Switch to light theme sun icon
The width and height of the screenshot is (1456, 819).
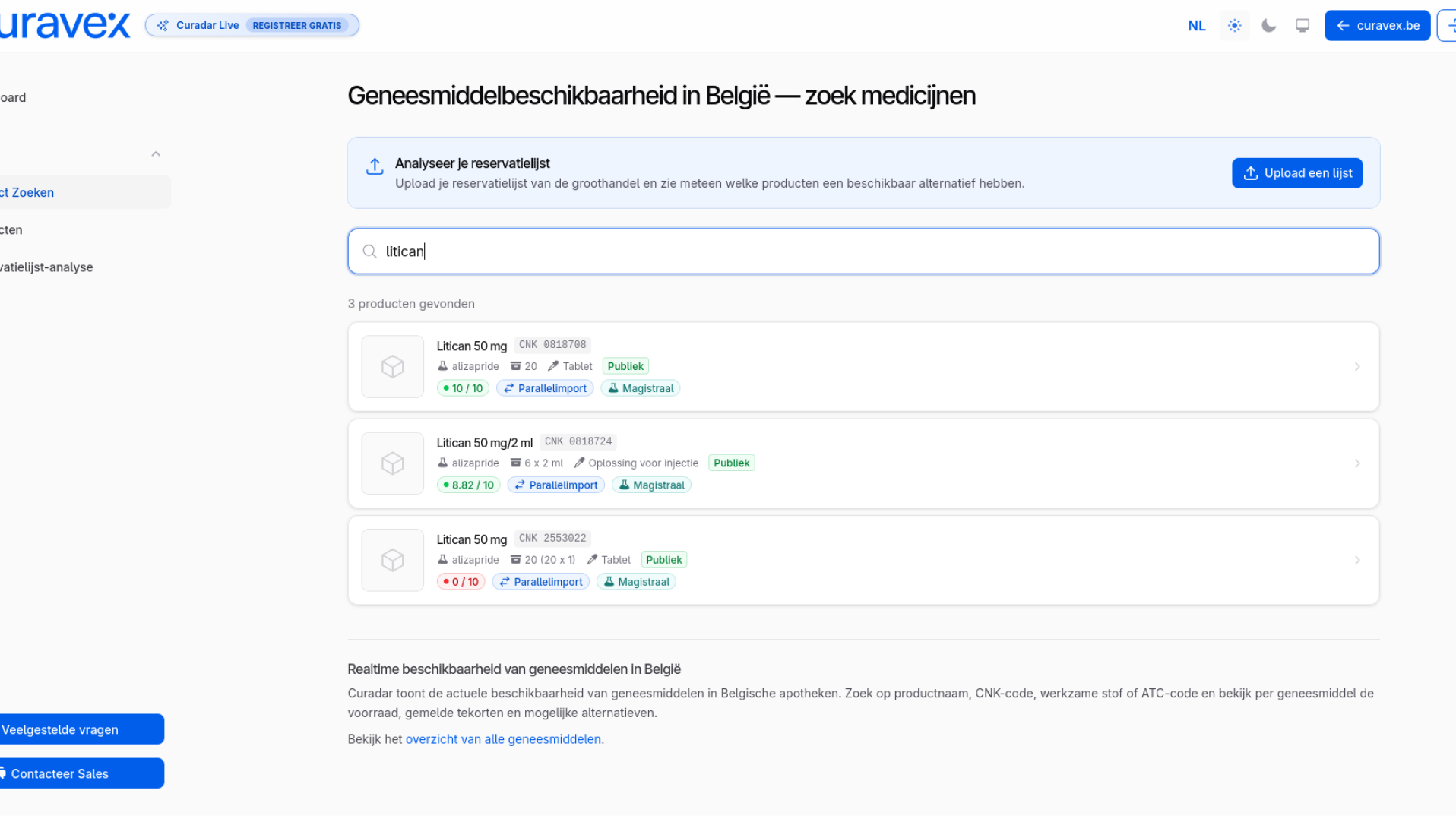point(1234,25)
